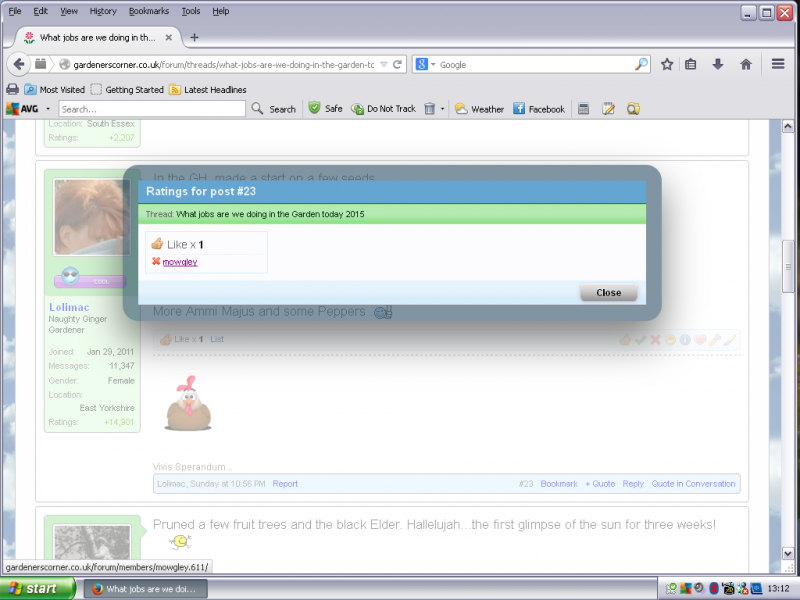Open the Bookmarks menu

click(x=149, y=11)
